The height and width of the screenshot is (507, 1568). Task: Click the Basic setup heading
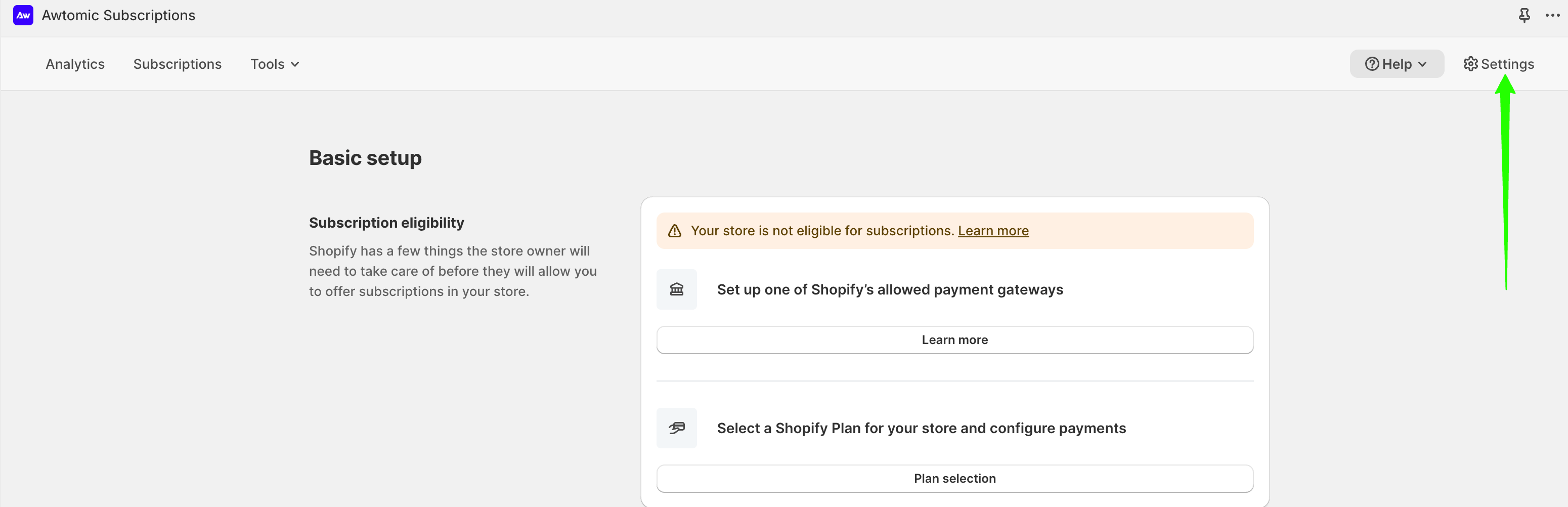(365, 158)
